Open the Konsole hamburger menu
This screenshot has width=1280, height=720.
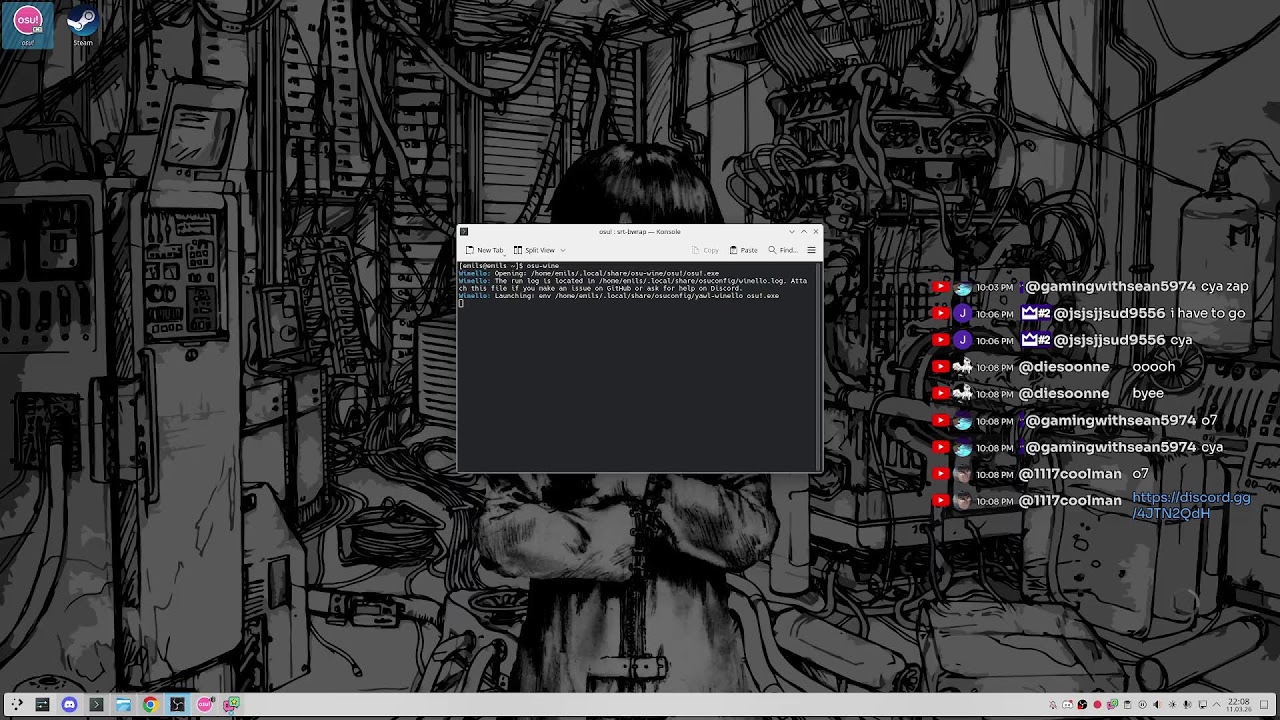pyautogui.click(x=812, y=250)
